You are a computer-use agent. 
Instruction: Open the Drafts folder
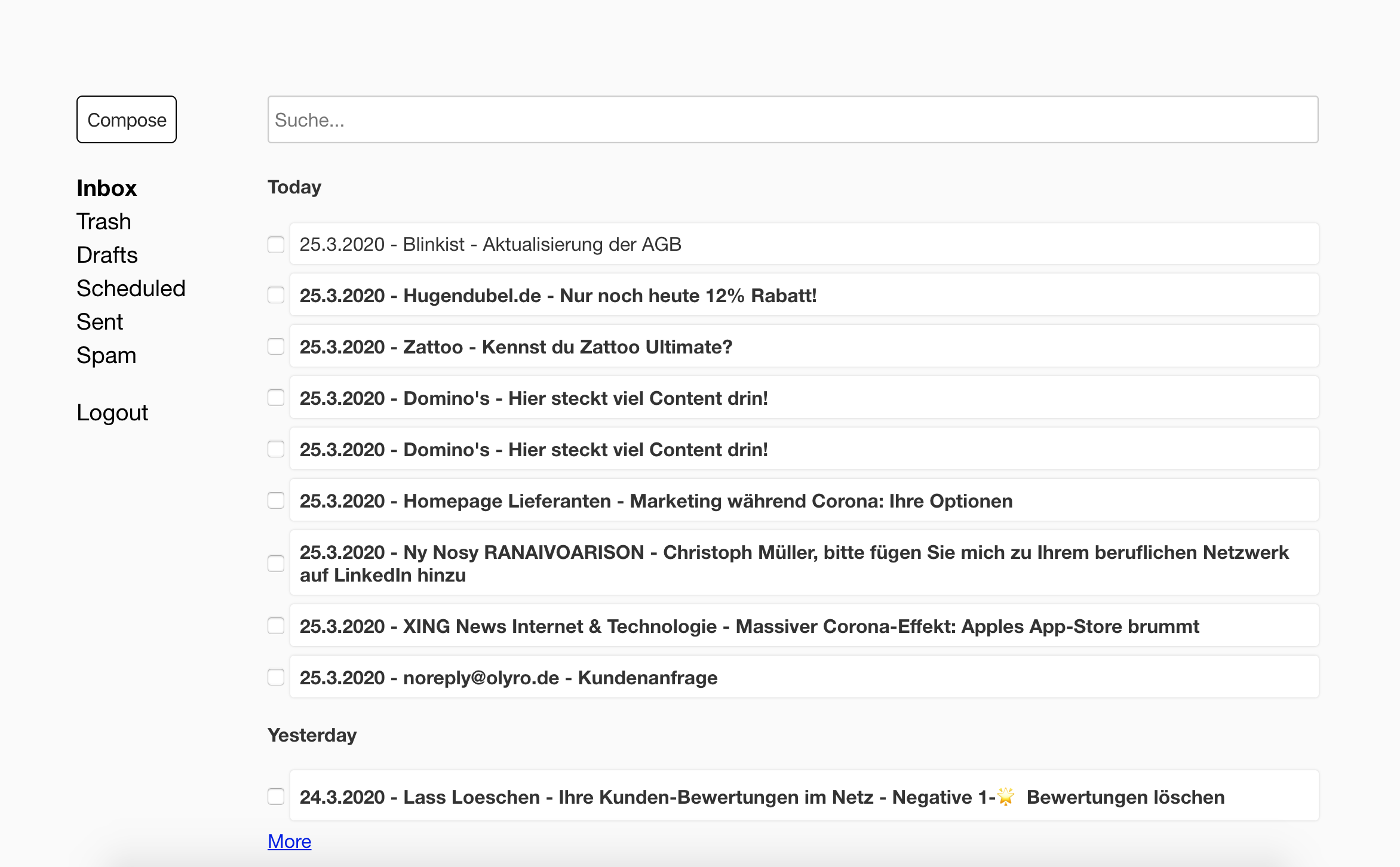[x=107, y=255]
